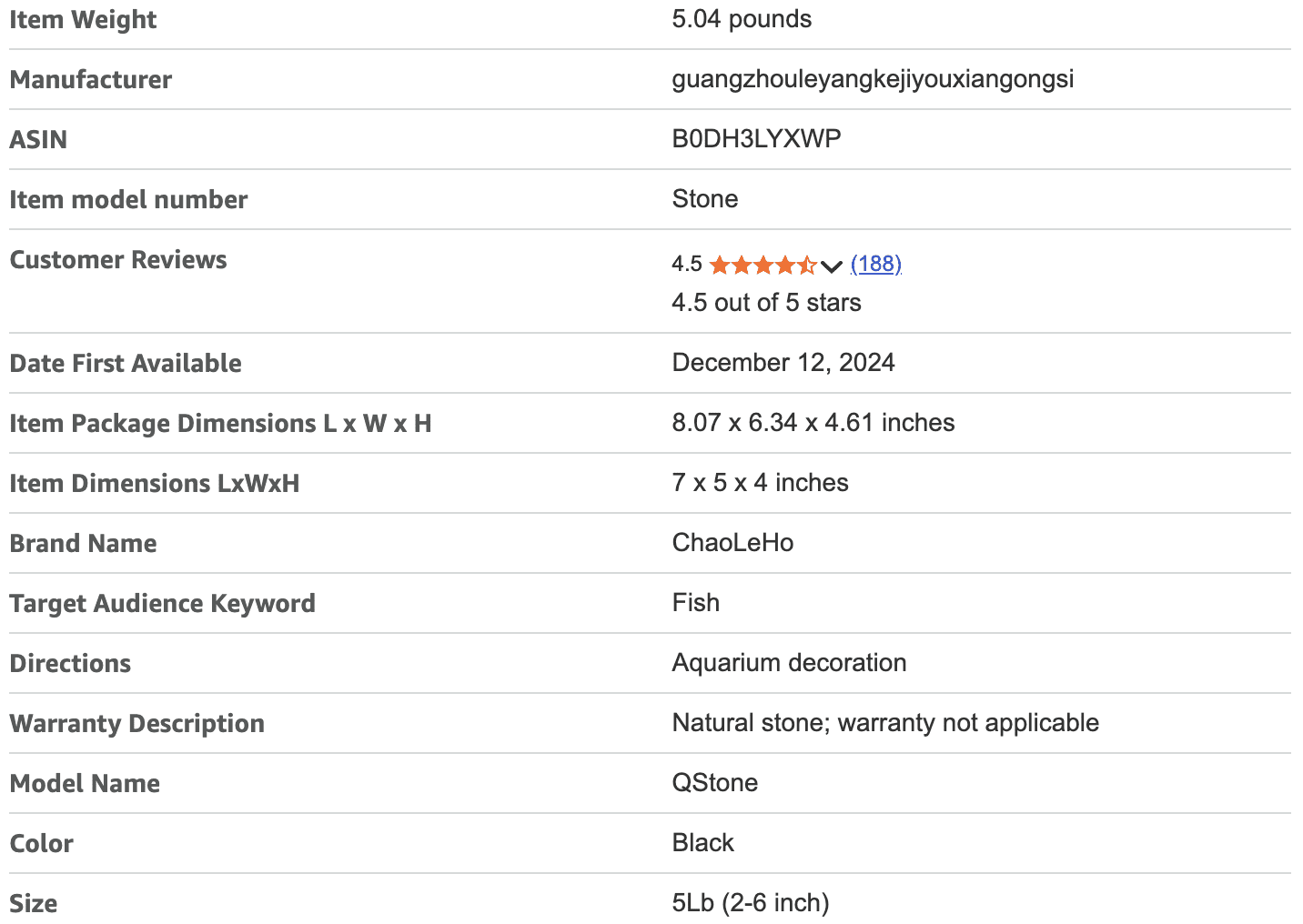Click the Item Weight value 5.04 pounds
Viewport: 1303px width, 924px height.
(742, 19)
